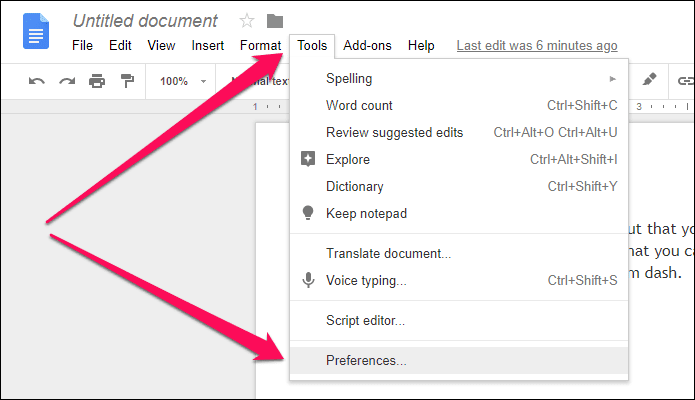This screenshot has height=400, width=695.
Task: Click the Explore icon in menu
Action: pos(308,159)
